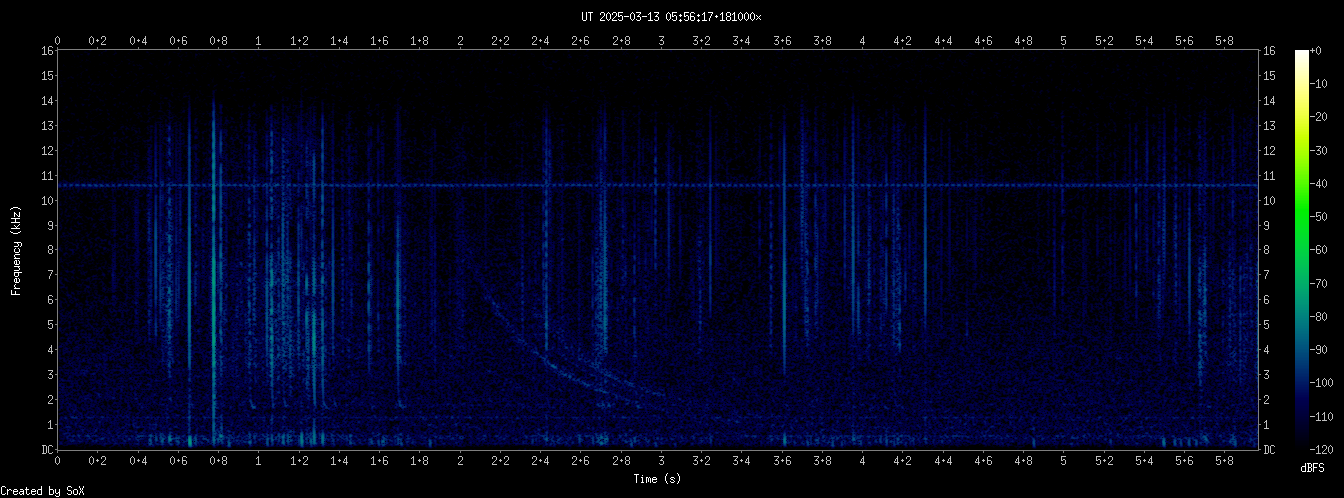
Task: Click the 16 kHz tick on the left frequency axis
Action: (46, 51)
